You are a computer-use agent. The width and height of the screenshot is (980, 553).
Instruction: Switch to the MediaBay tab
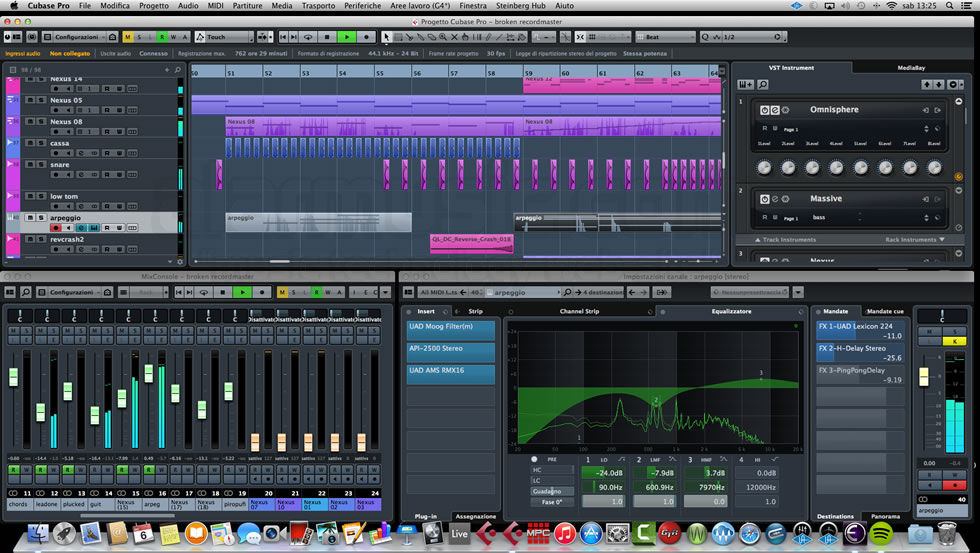tap(911, 67)
